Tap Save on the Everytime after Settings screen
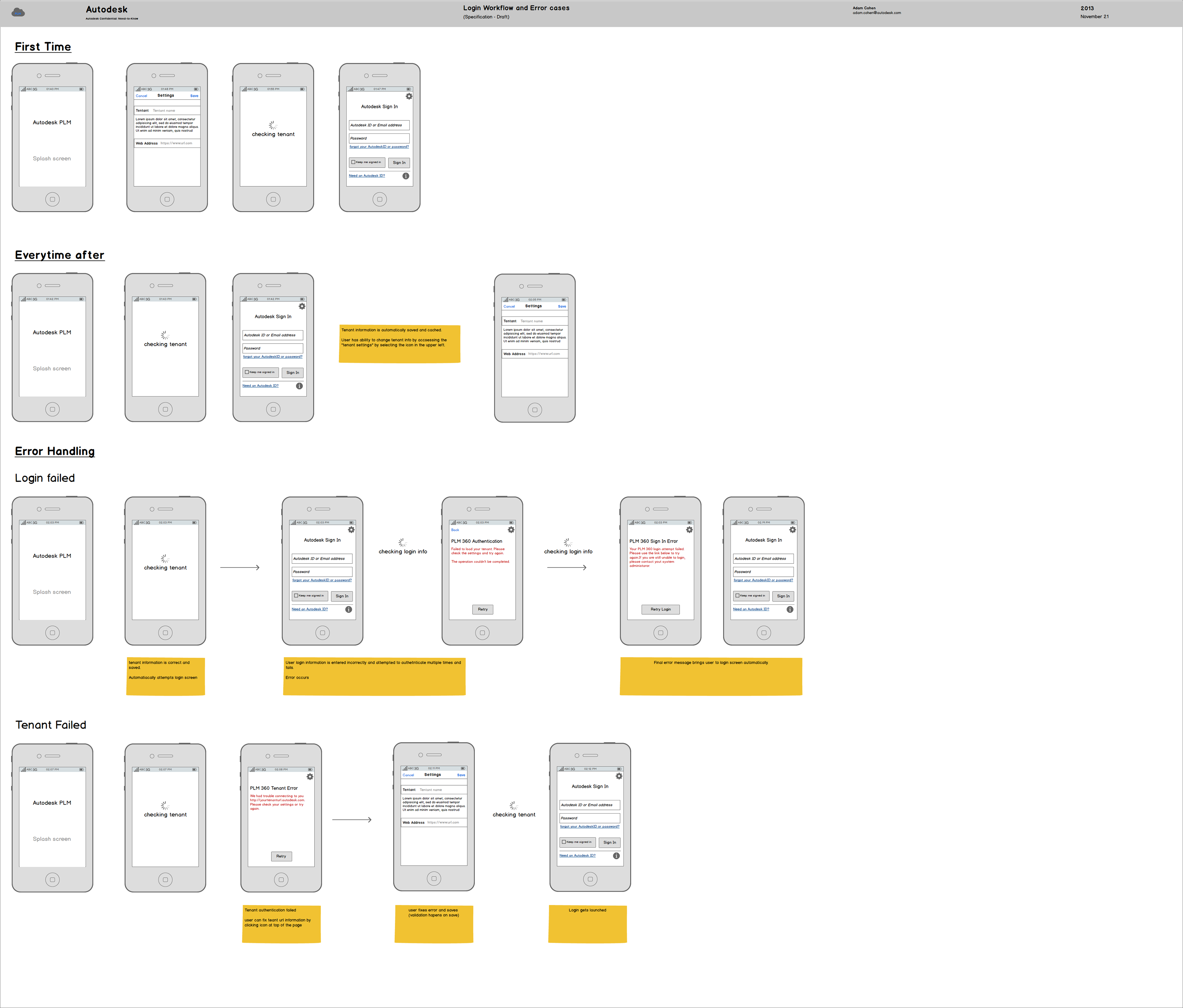This screenshot has height=1008, width=1183. click(562, 307)
